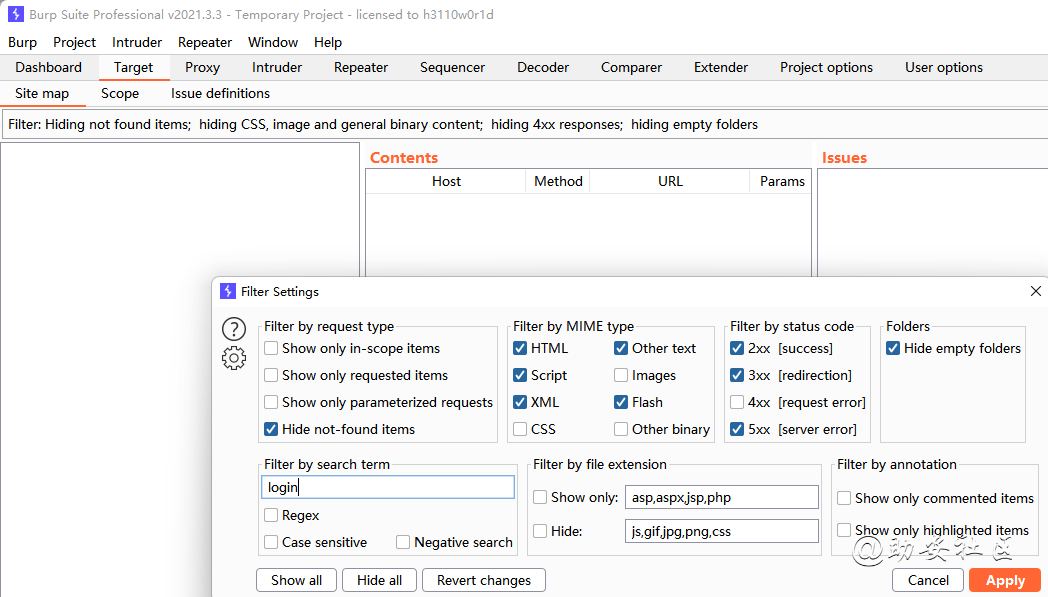This screenshot has height=597, width=1048.
Task: Open the Project options tab
Action: coord(826,68)
